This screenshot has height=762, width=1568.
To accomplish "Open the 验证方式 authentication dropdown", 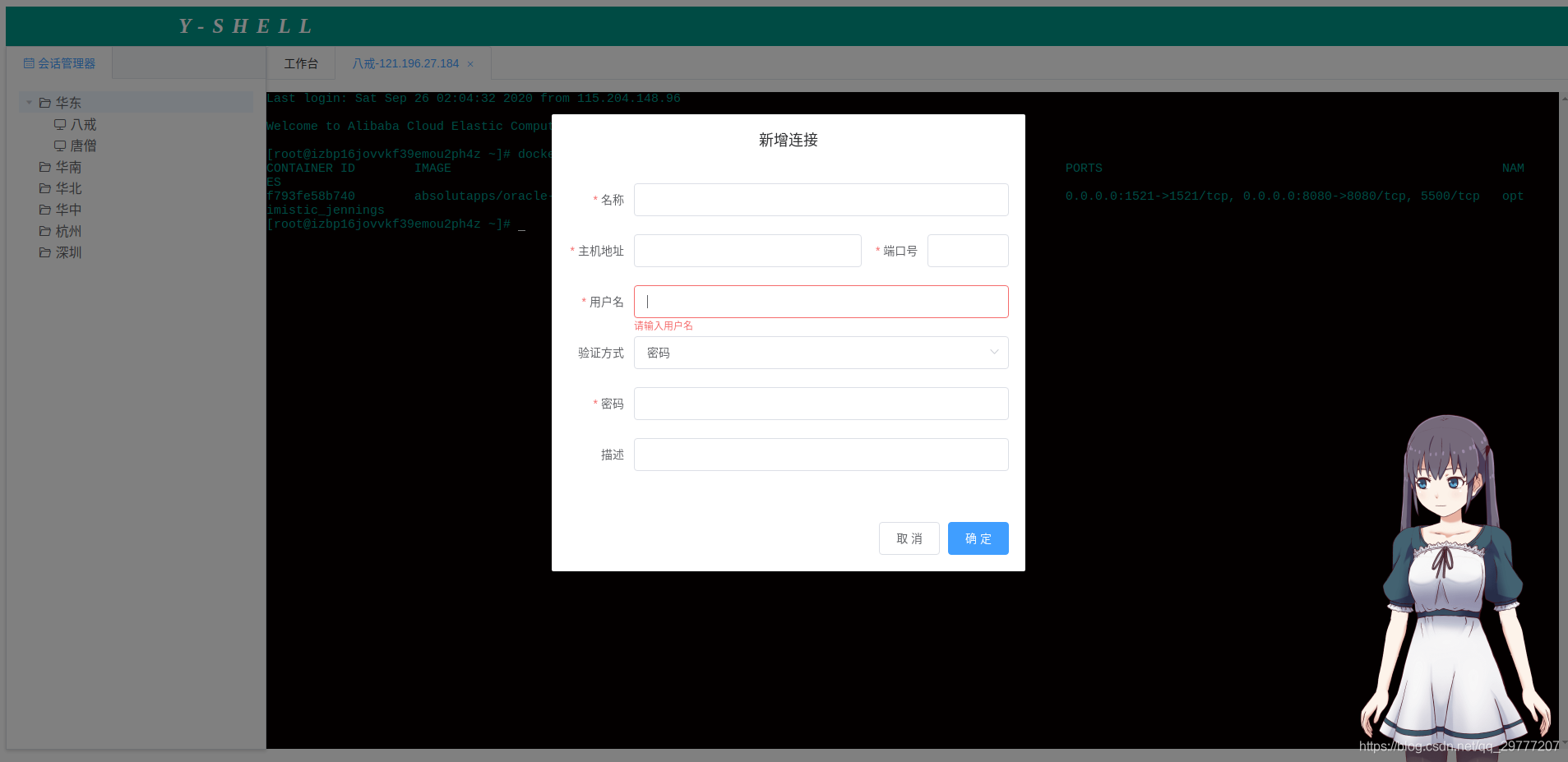I will 820,353.
